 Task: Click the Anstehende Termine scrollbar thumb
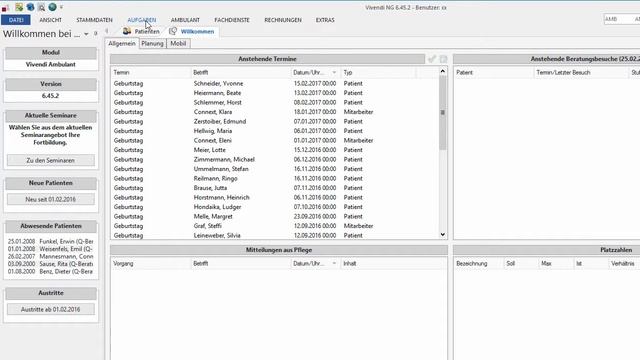click(x=442, y=112)
